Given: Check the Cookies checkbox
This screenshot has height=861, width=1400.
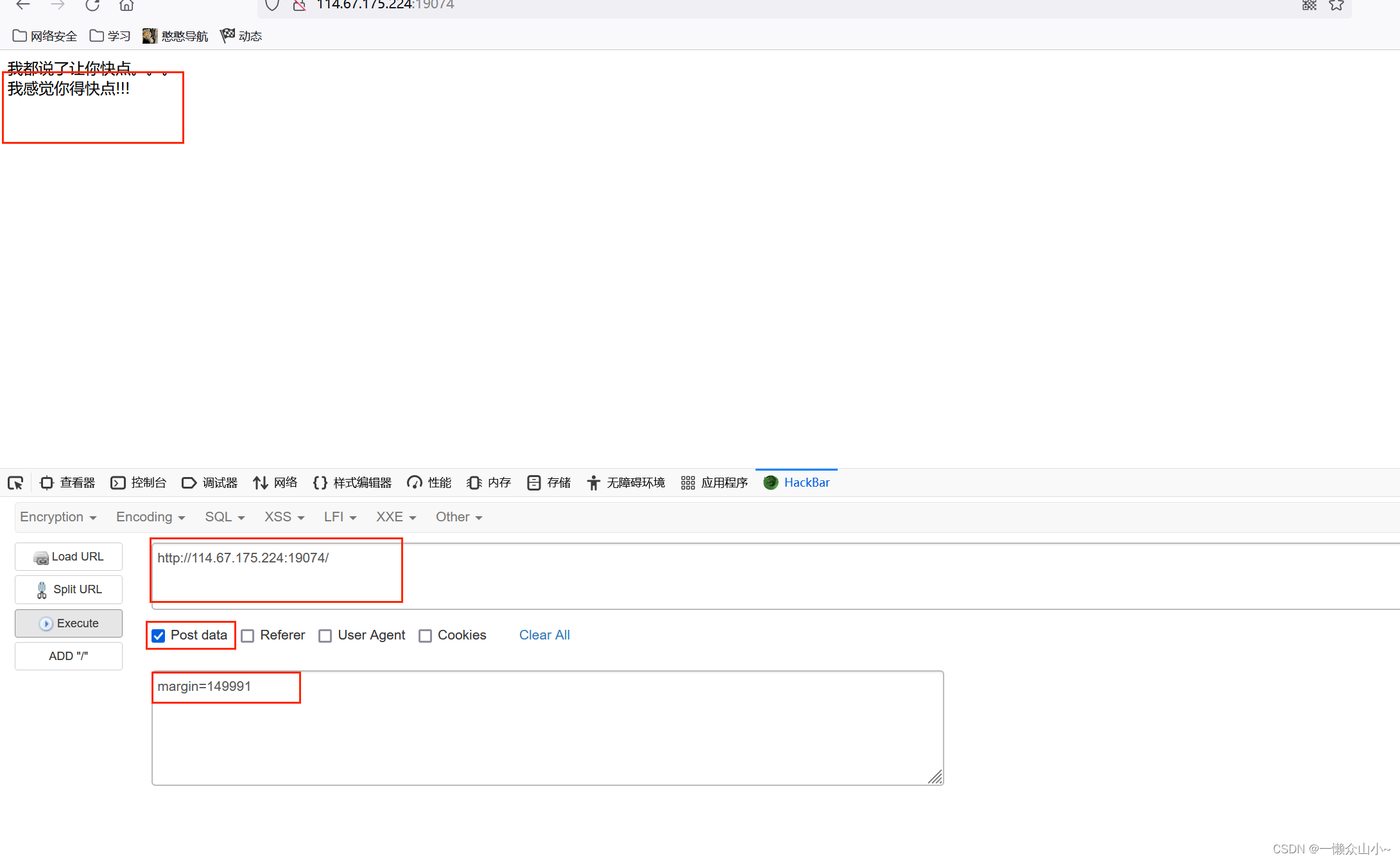Looking at the screenshot, I should click(x=425, y=636).
